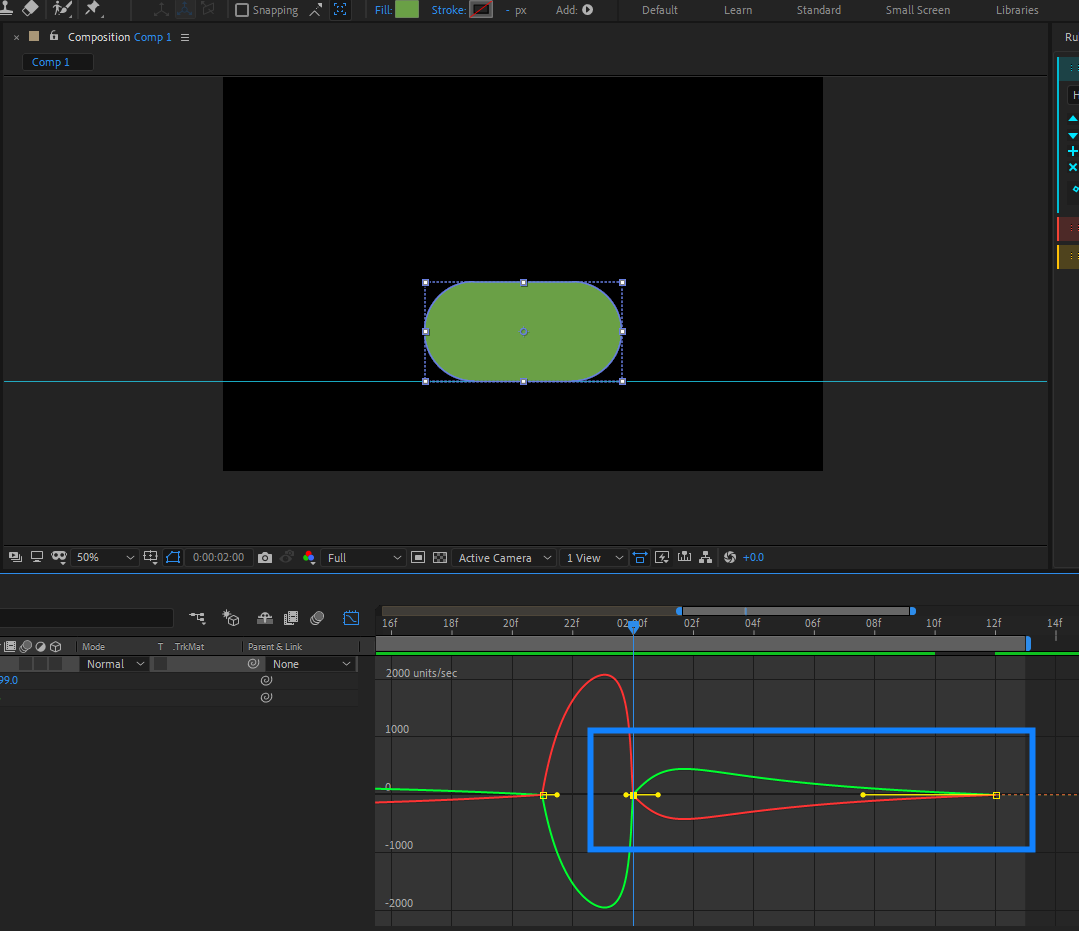Click the Frame Blending timeline icon

coord(291,618)
